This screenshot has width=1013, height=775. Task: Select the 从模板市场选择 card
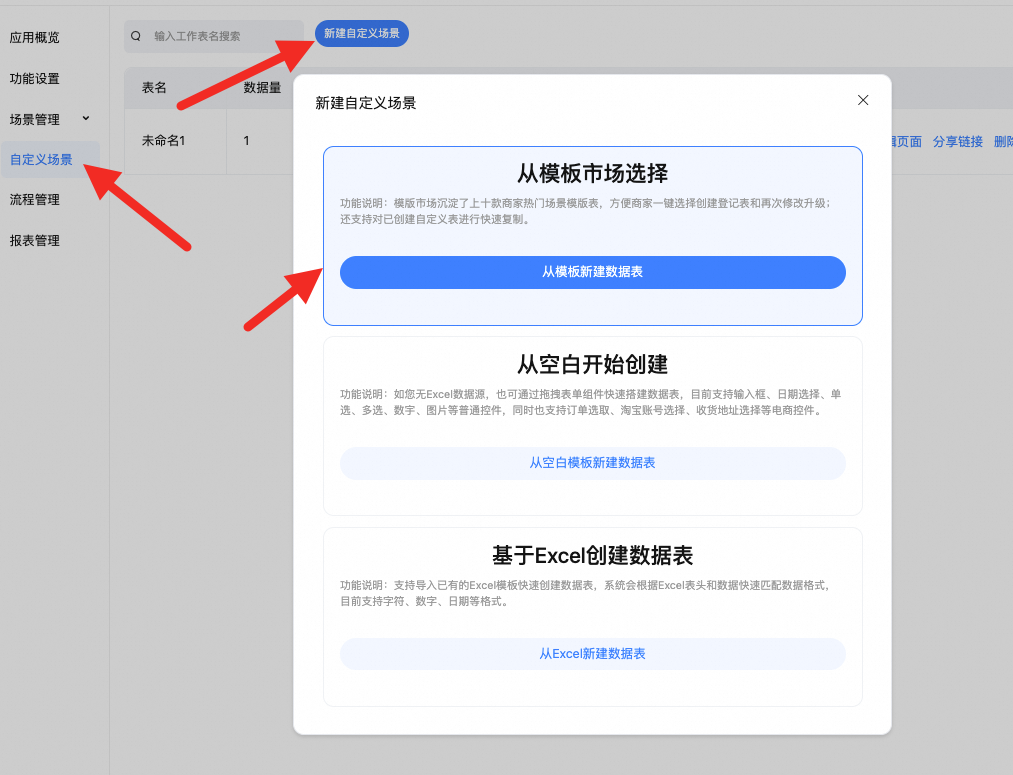[x=592, y=236]
